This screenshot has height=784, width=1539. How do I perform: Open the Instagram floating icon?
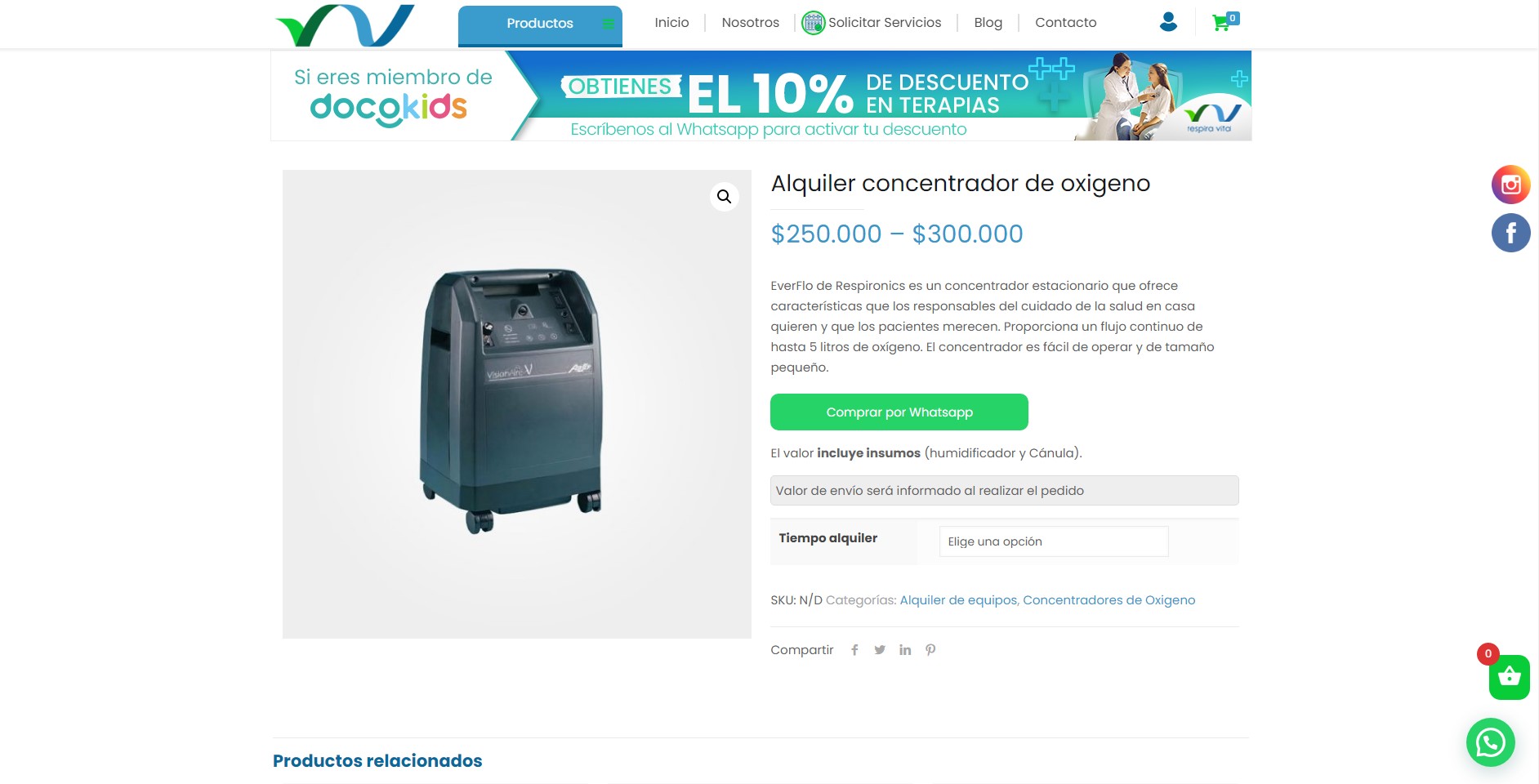(1510, 185)
